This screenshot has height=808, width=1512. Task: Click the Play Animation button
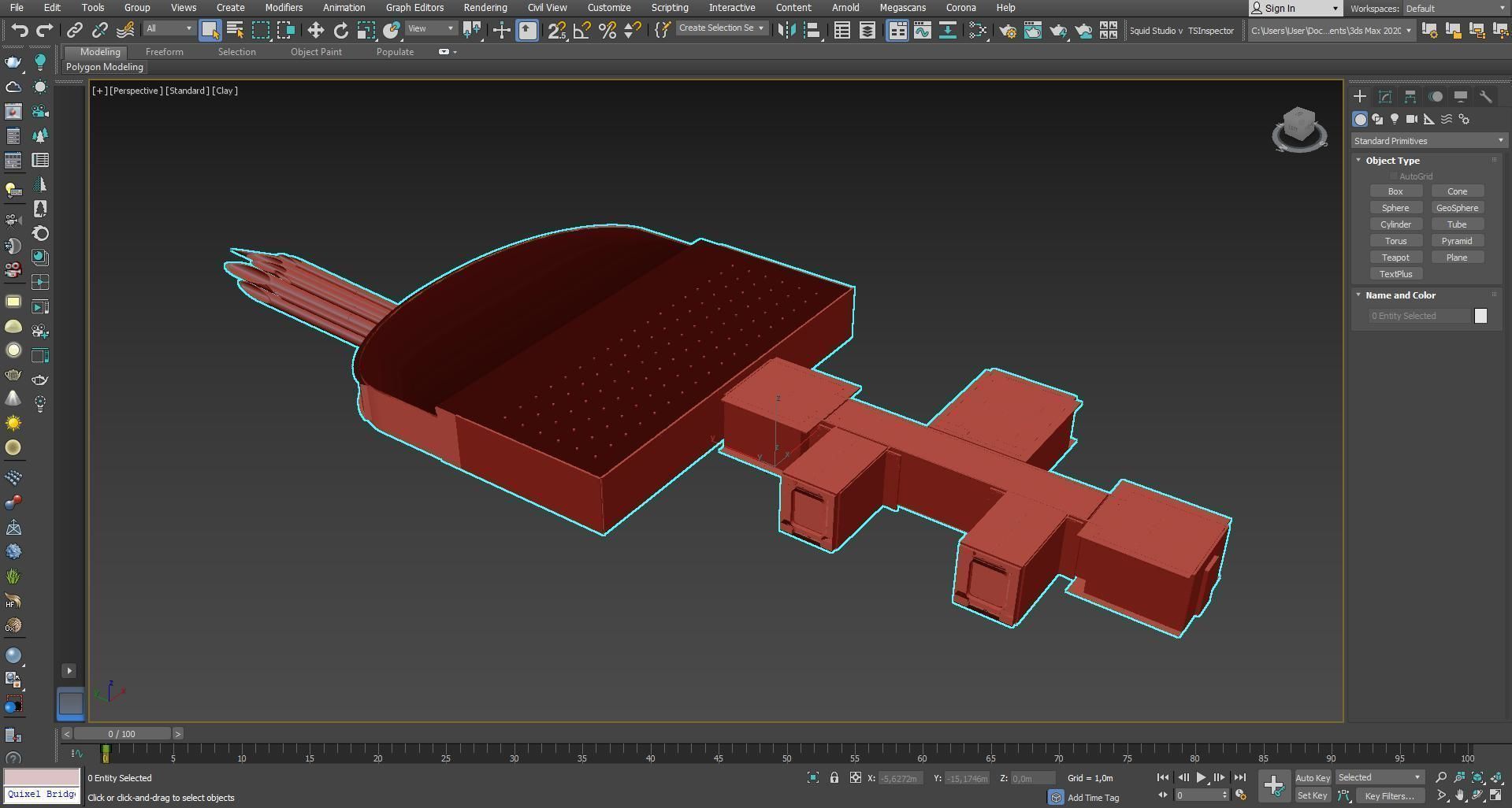(x=1201, y=777)
